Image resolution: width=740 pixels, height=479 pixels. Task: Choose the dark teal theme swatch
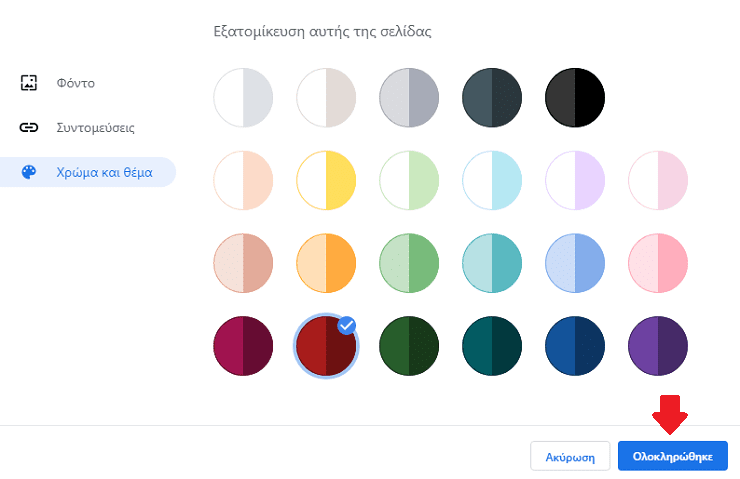pyautogui.click(x=492, y=346)
